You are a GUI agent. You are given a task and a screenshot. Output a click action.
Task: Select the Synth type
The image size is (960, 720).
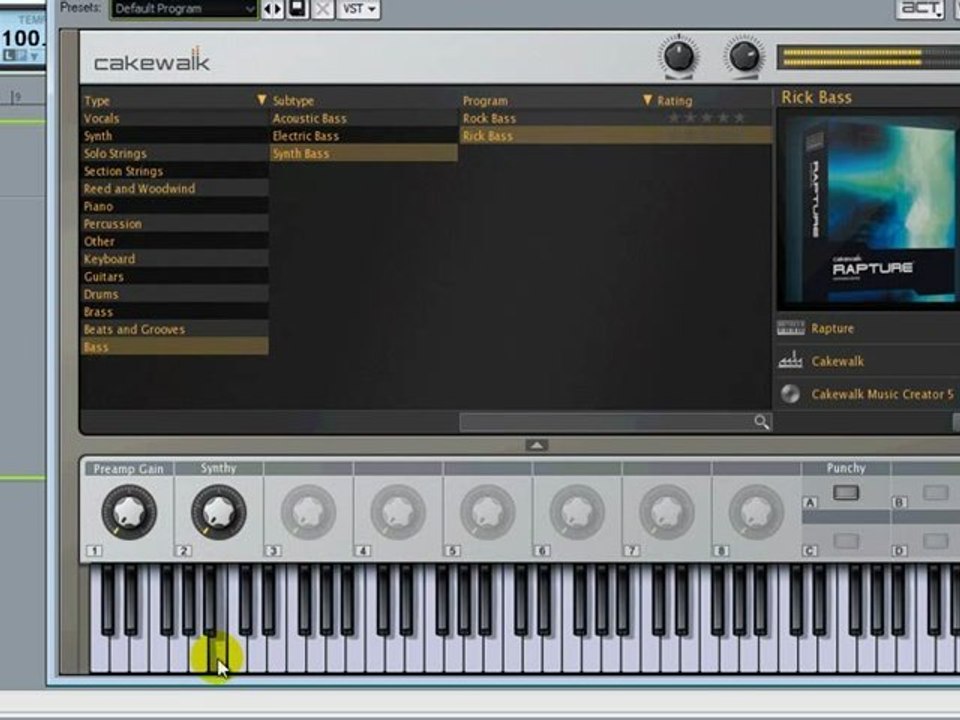click(174, 136)
